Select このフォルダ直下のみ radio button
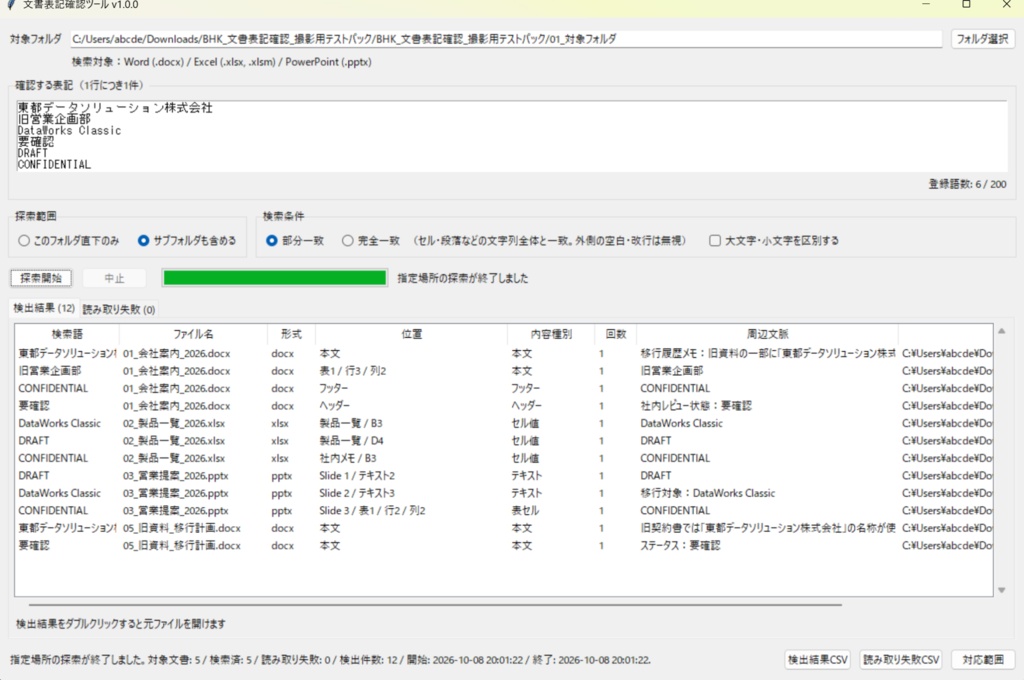This screenshot has width=1024, height=680. (x=69, y=240)
